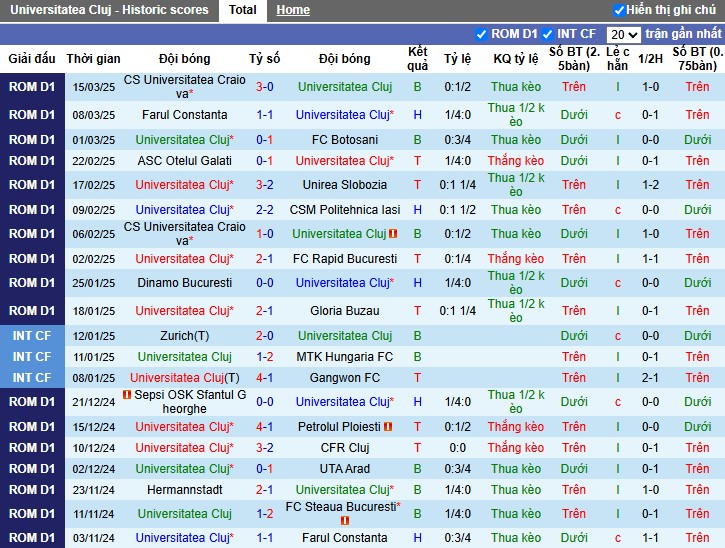Viewport: 725px width, 548px height.
Task: Click red card icon beside Sepsi OSK Sfantul Gheorghe
Action: [127, 395]
